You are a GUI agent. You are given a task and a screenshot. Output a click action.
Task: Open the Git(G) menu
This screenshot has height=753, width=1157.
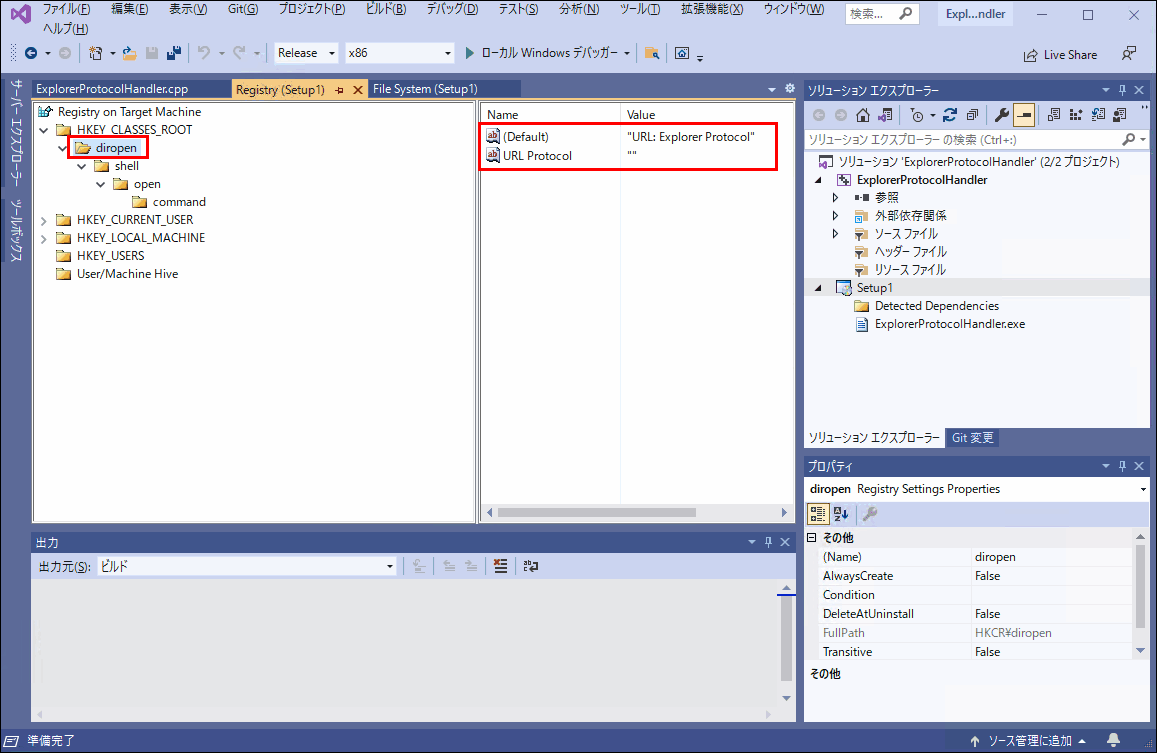(243, 9)
